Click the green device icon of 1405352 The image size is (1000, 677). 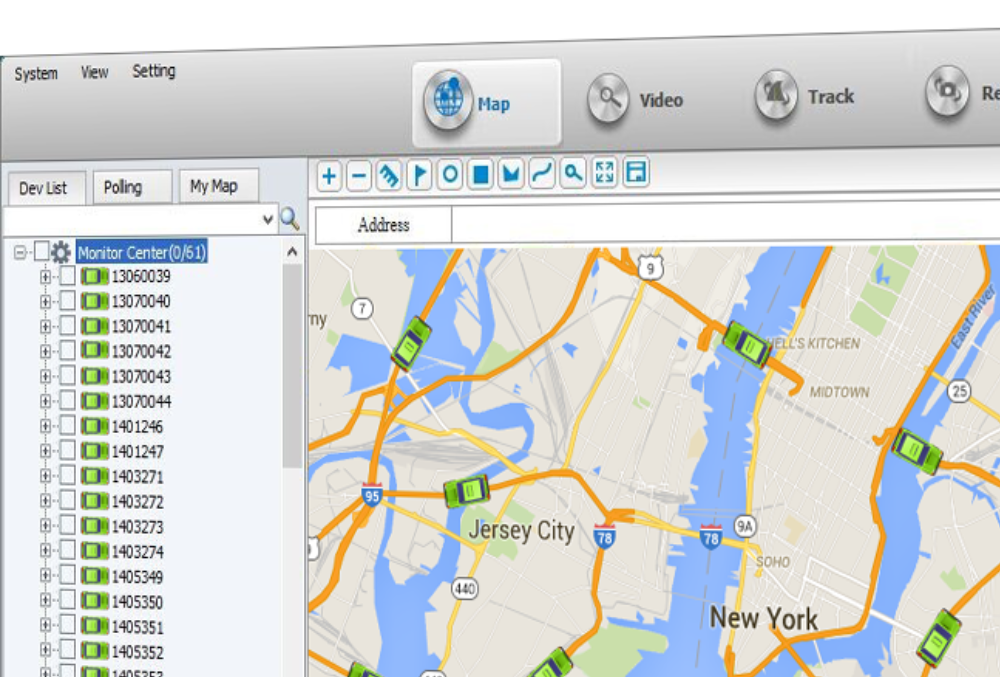coord(94,651)
